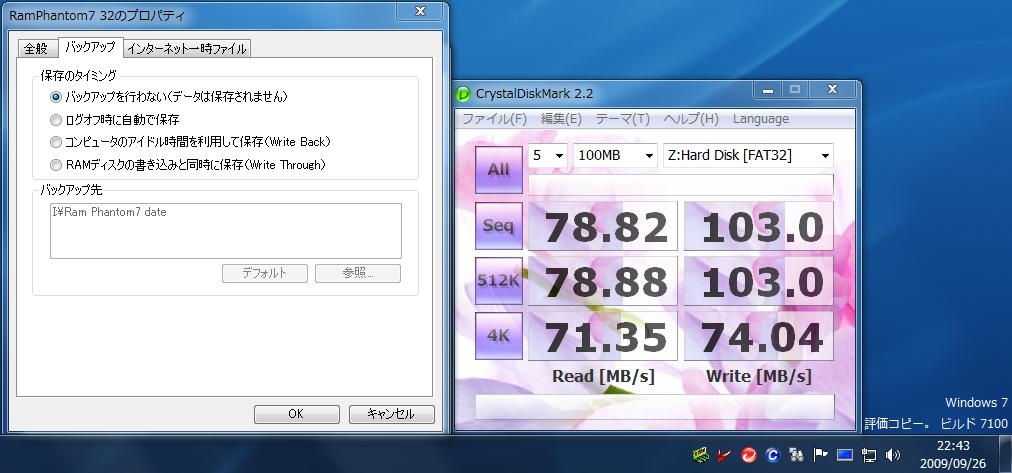Minimize the CrystalDiskMark window
The width and height of the screenshot is (1012, 473).
[767, 90]
